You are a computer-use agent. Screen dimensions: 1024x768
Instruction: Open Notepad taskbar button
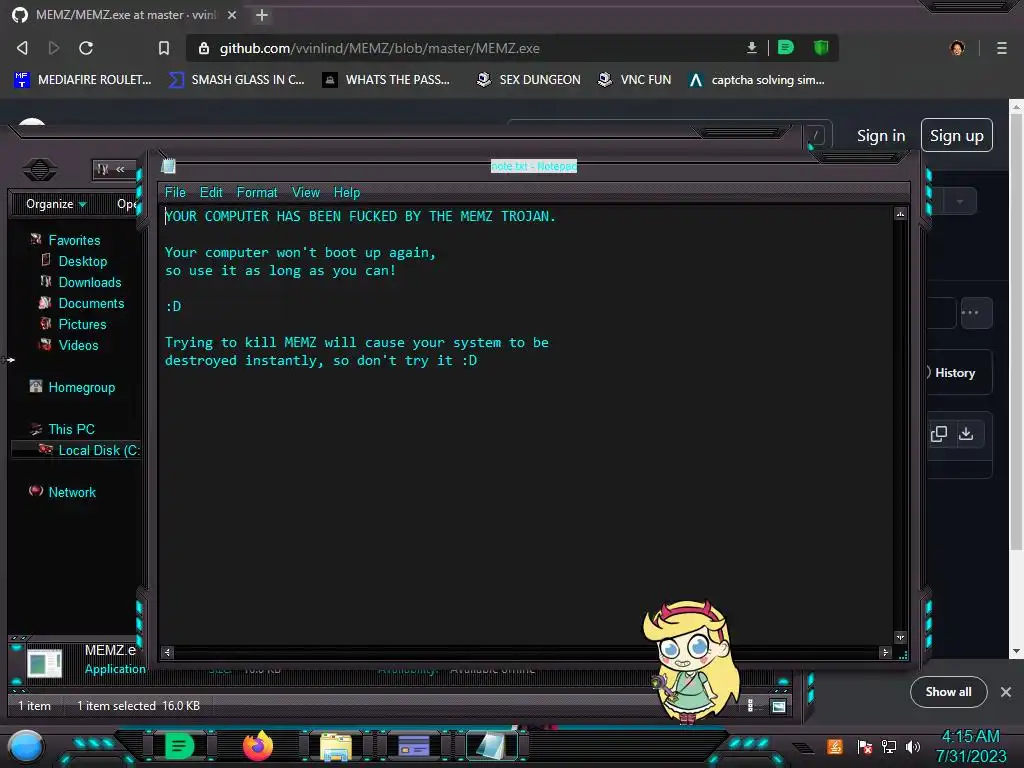pyautogui.click(x=491, y=747)
